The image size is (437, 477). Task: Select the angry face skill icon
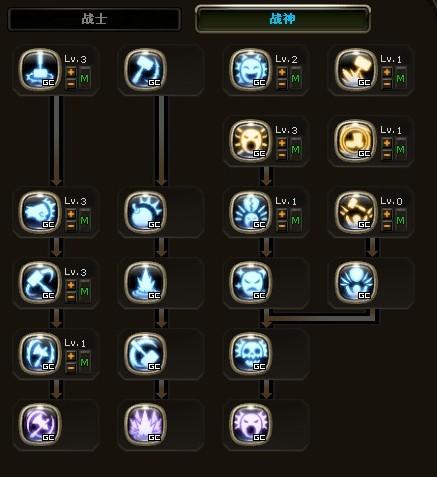[x=250, y=283]
